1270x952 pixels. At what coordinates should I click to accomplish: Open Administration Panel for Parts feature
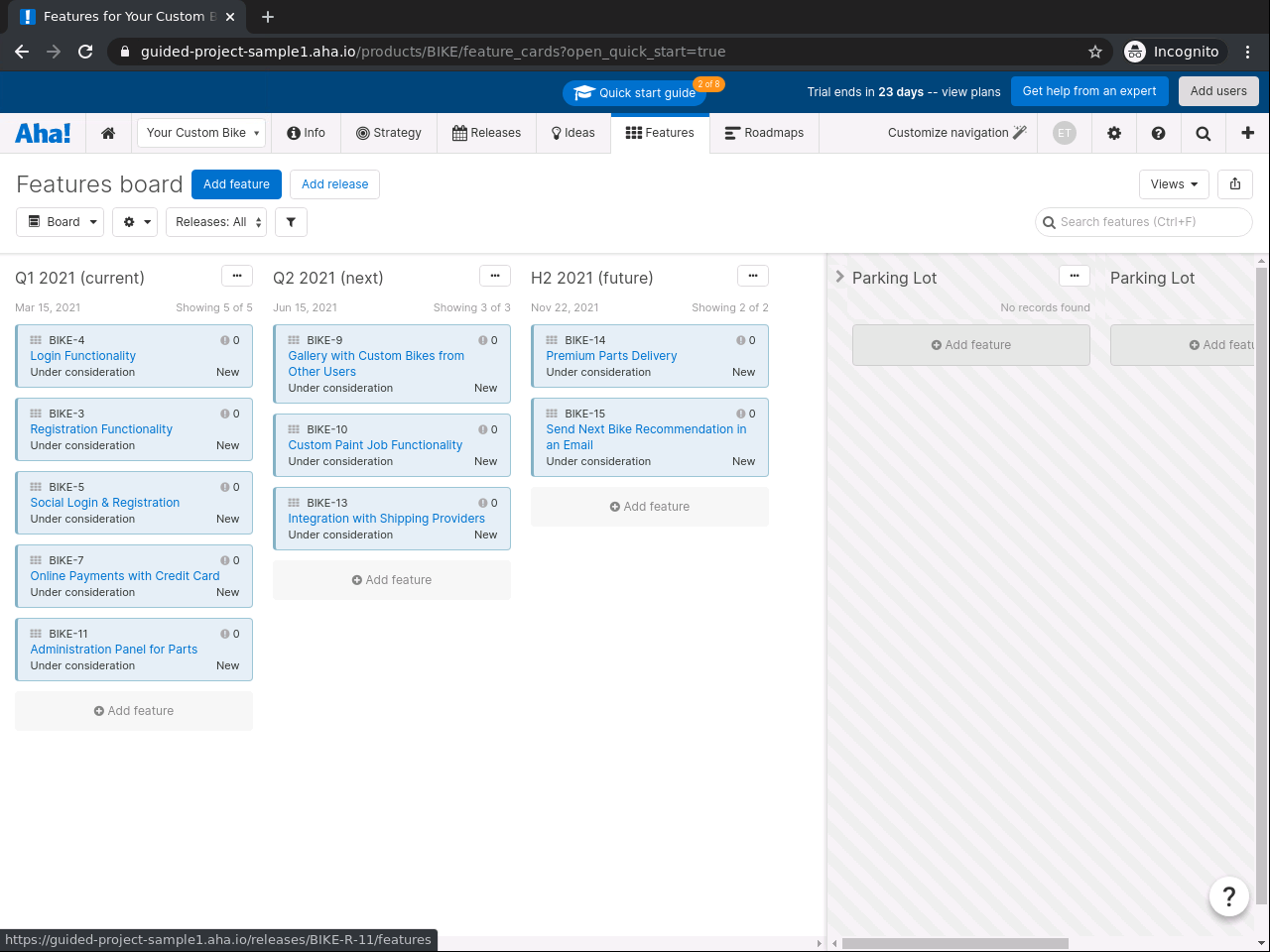[x=114, y=650]
